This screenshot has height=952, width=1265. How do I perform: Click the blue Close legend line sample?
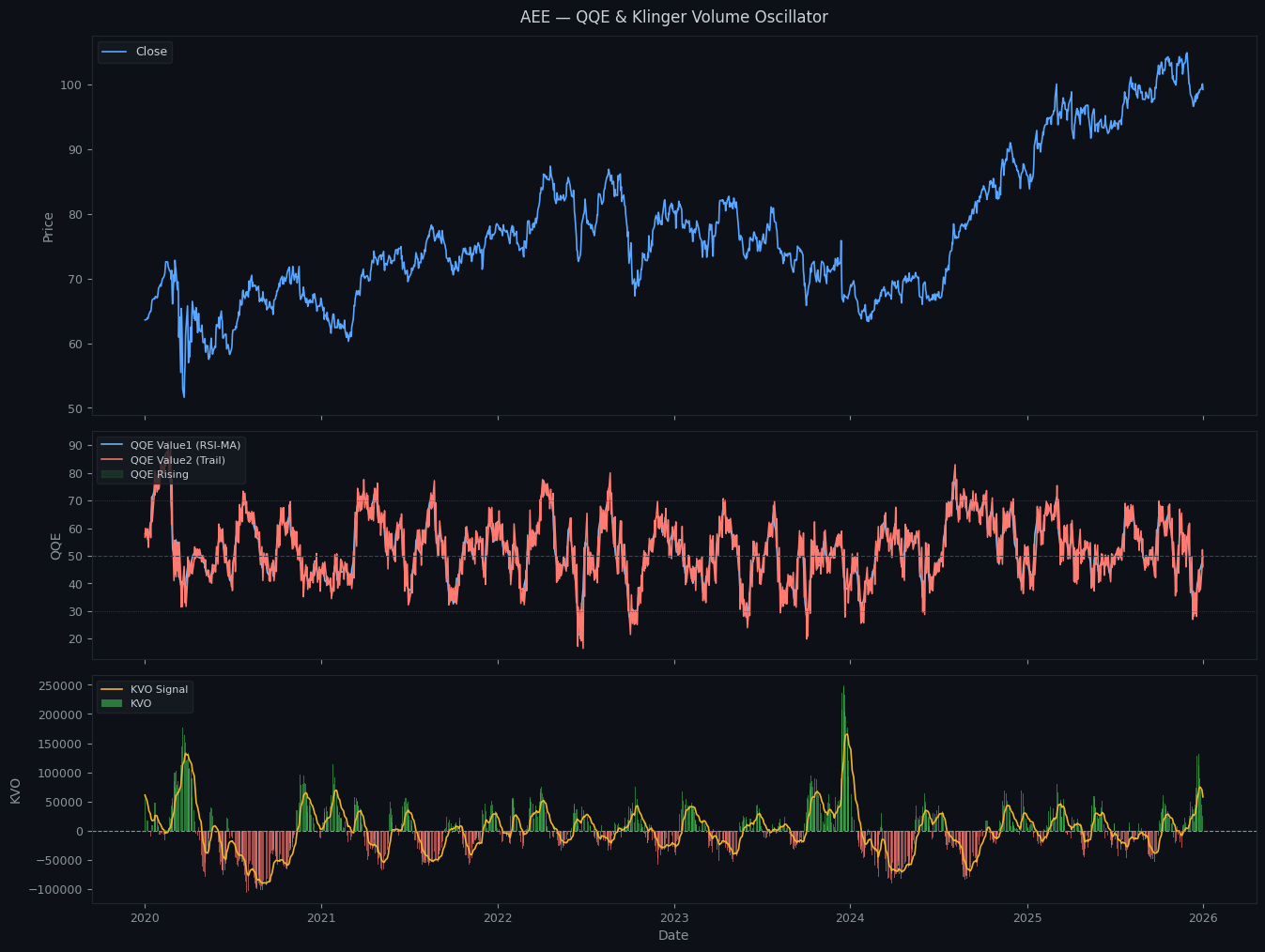pyautogui.click(x=114, y=52)
